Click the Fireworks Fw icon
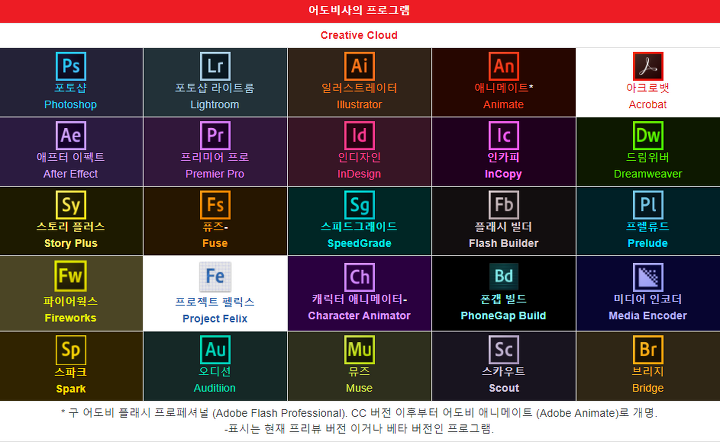Image resolution: width=720 pixels, height=442 pixels. [71, 276]
